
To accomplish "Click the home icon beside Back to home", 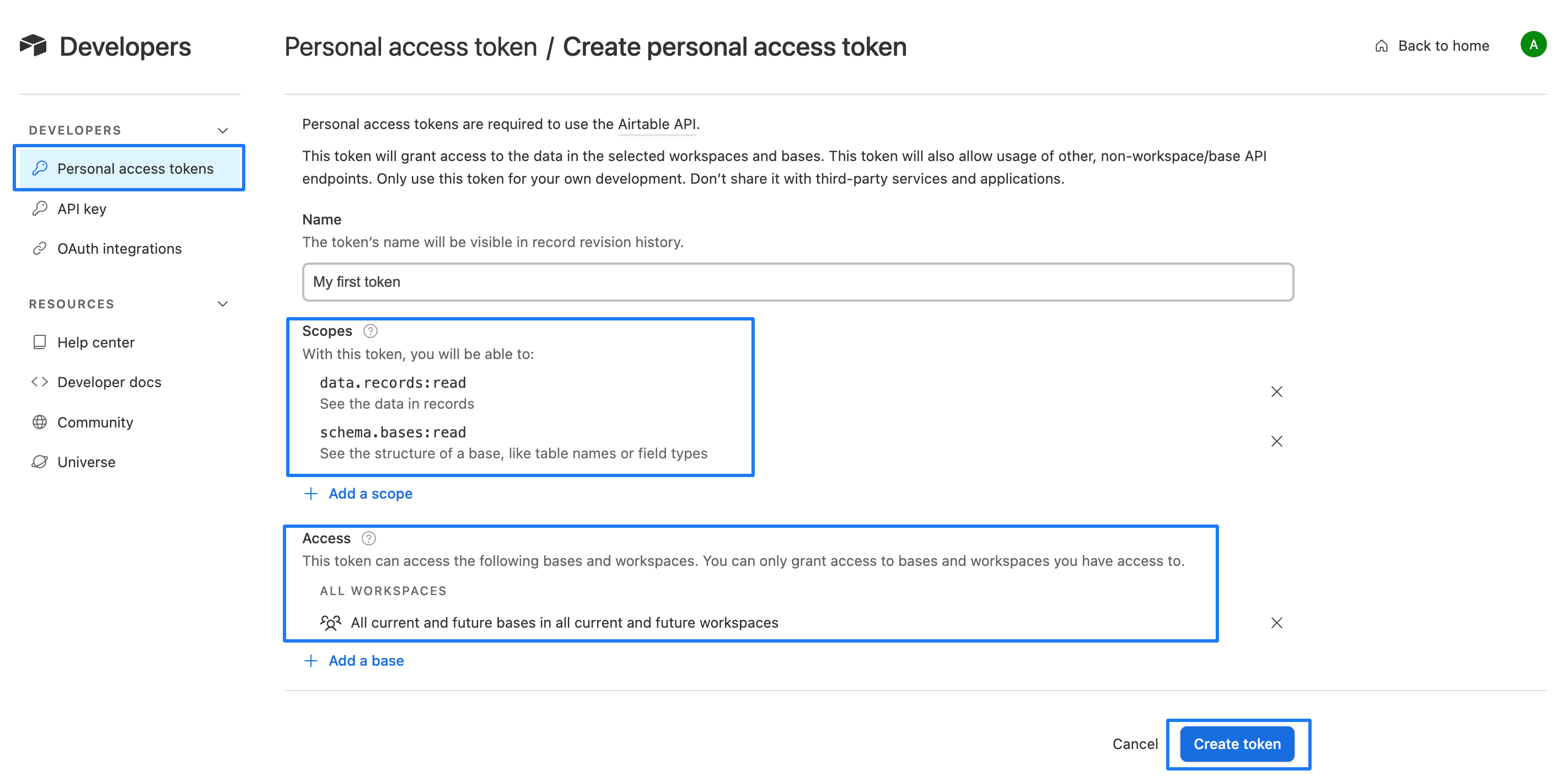I will (1381, 45).
